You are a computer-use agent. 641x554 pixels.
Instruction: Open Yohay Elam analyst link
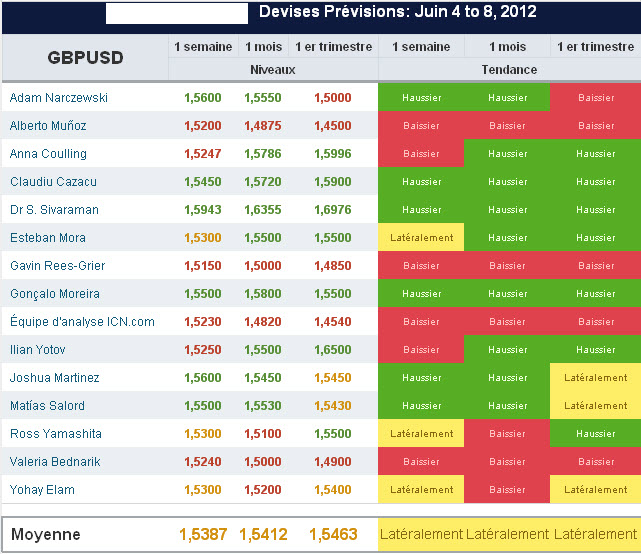pyautogui.click(x=42, y=490)
